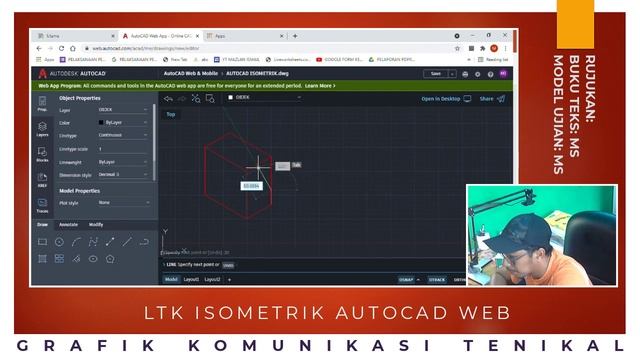Reload the page in the browser

61,49
